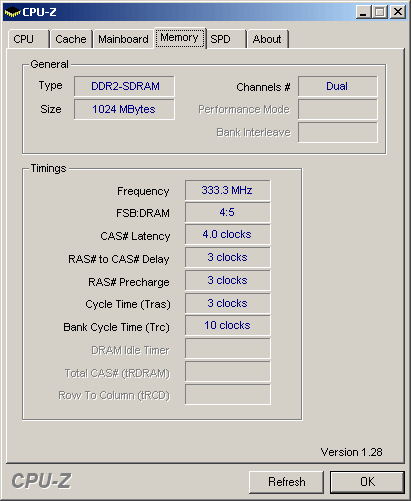Open the Cache tab
411x501 pixels.
[x=71, y=39]
